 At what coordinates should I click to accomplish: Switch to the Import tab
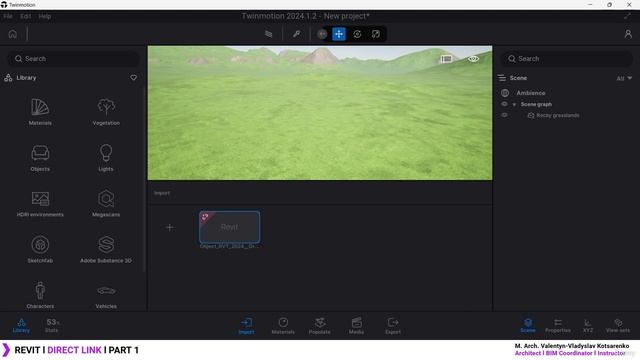pyautogui.click(x=246, y=326)
